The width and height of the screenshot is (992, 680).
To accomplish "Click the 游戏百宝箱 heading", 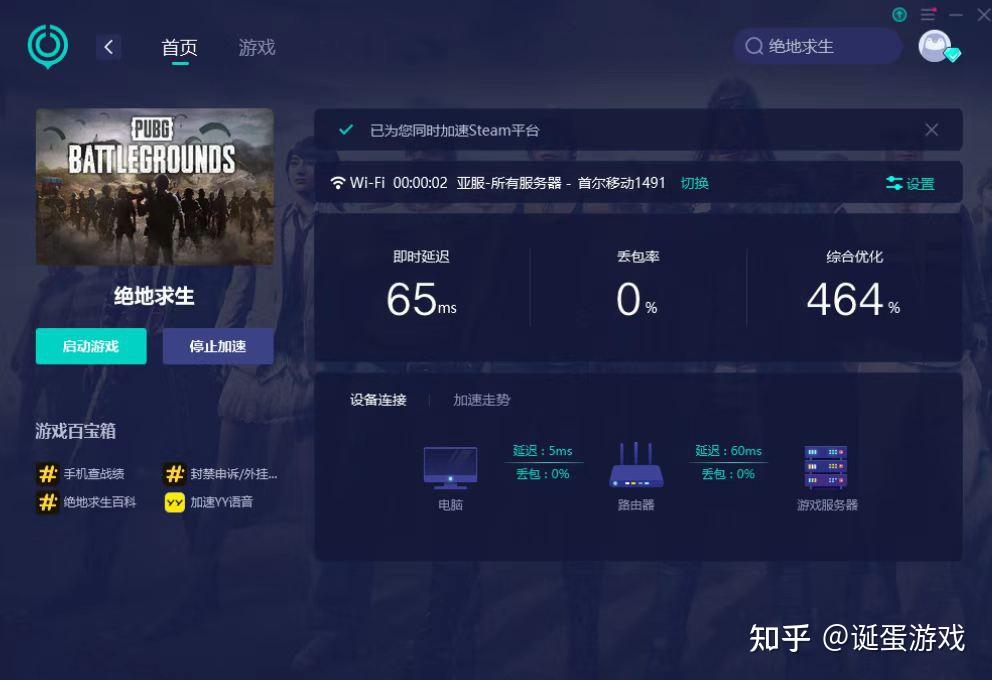I will coord(75,431).
